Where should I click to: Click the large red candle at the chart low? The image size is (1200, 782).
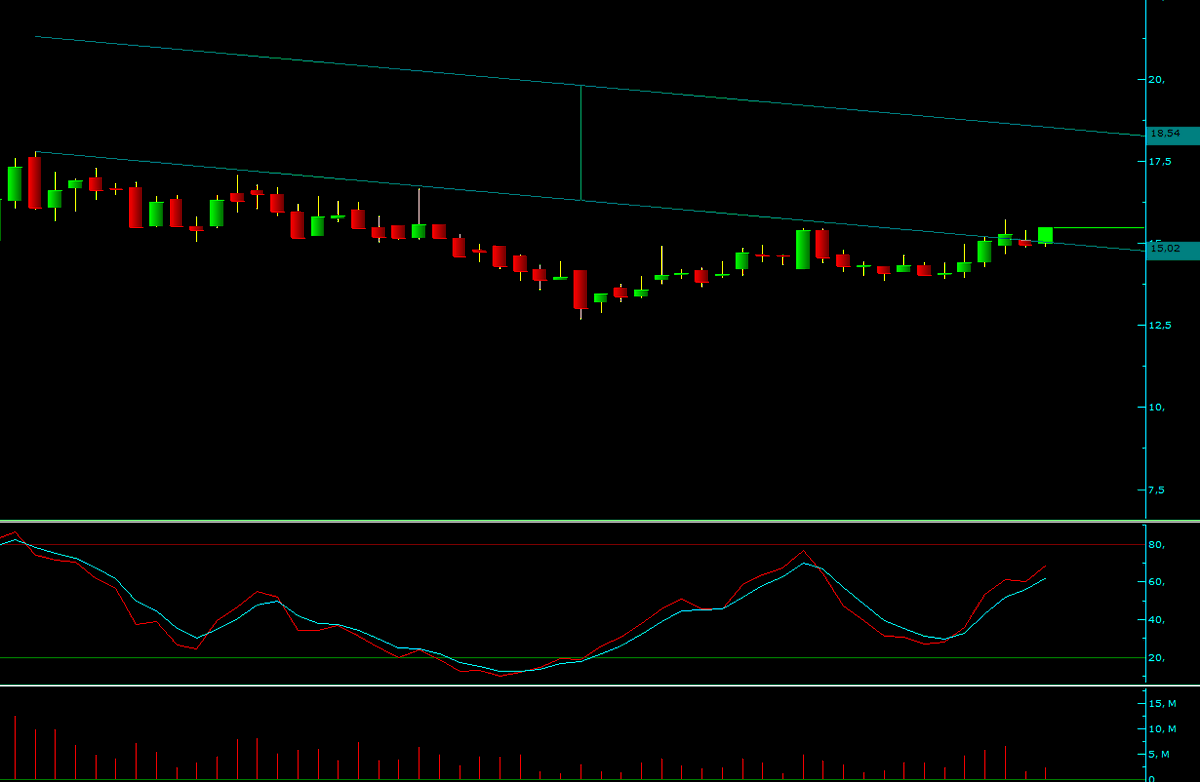(580, 290)
